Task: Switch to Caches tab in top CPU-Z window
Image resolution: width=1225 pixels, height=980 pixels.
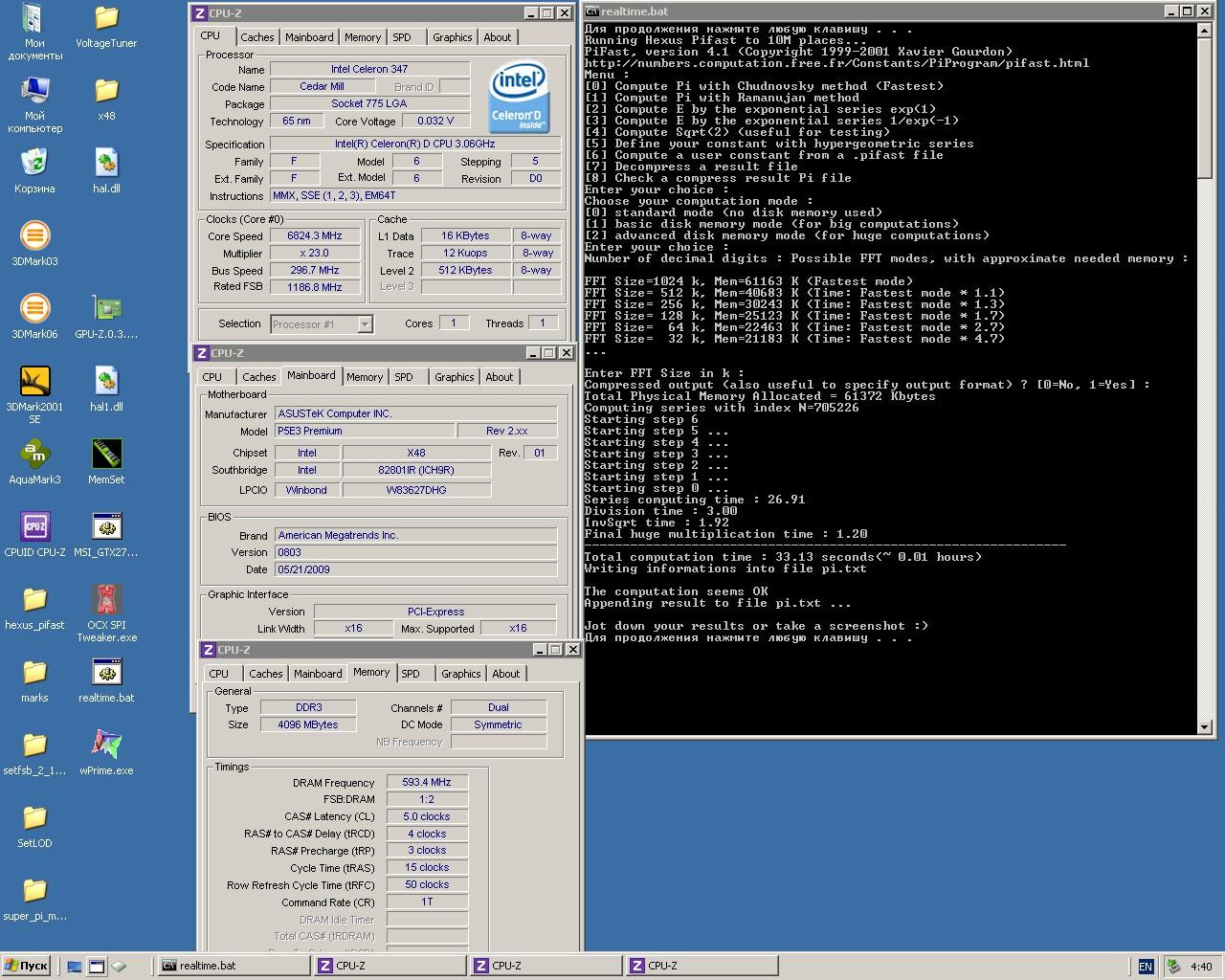Action: point(256,37)
